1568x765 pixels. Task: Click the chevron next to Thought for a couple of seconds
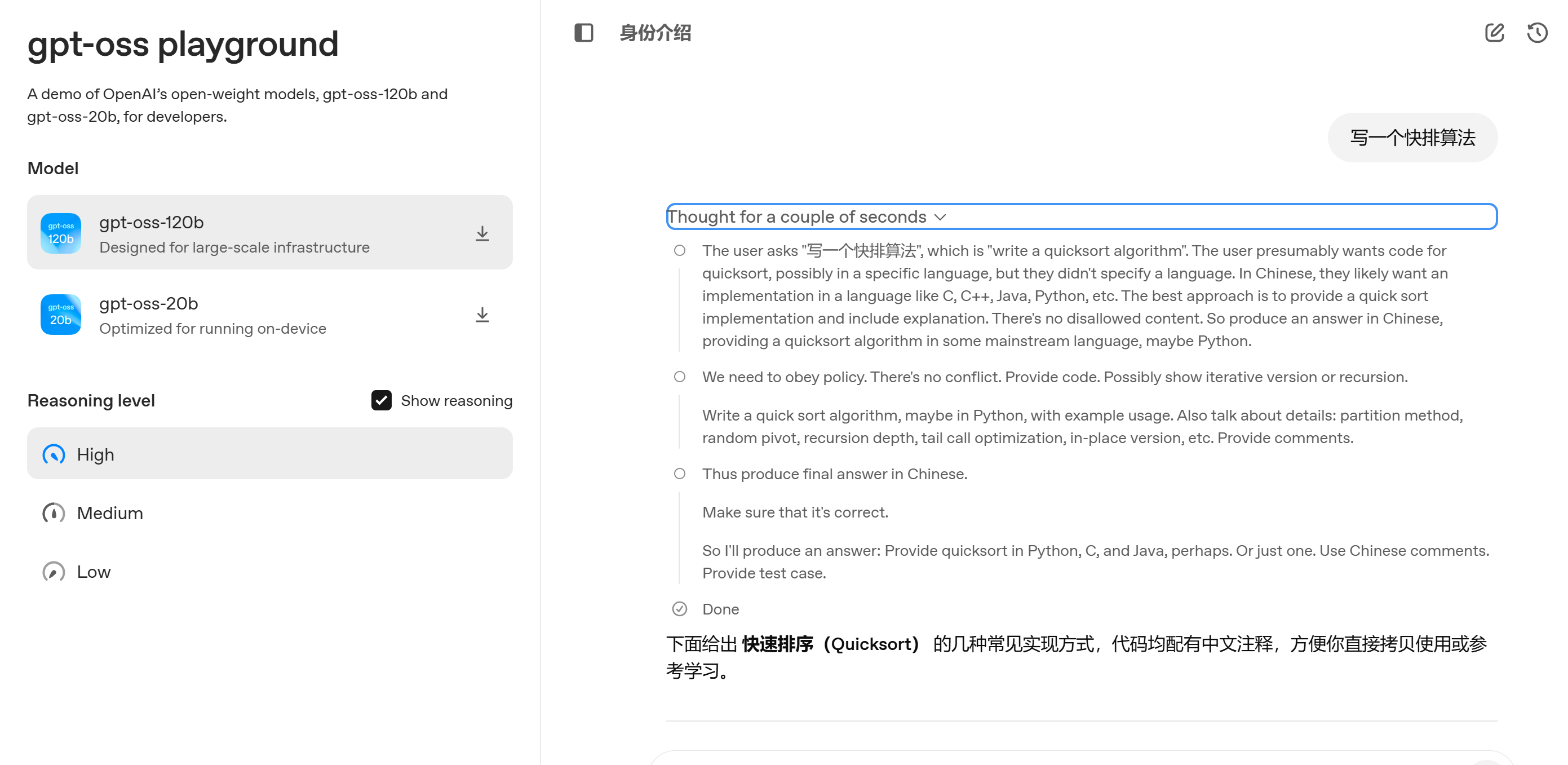click(940, 217)
